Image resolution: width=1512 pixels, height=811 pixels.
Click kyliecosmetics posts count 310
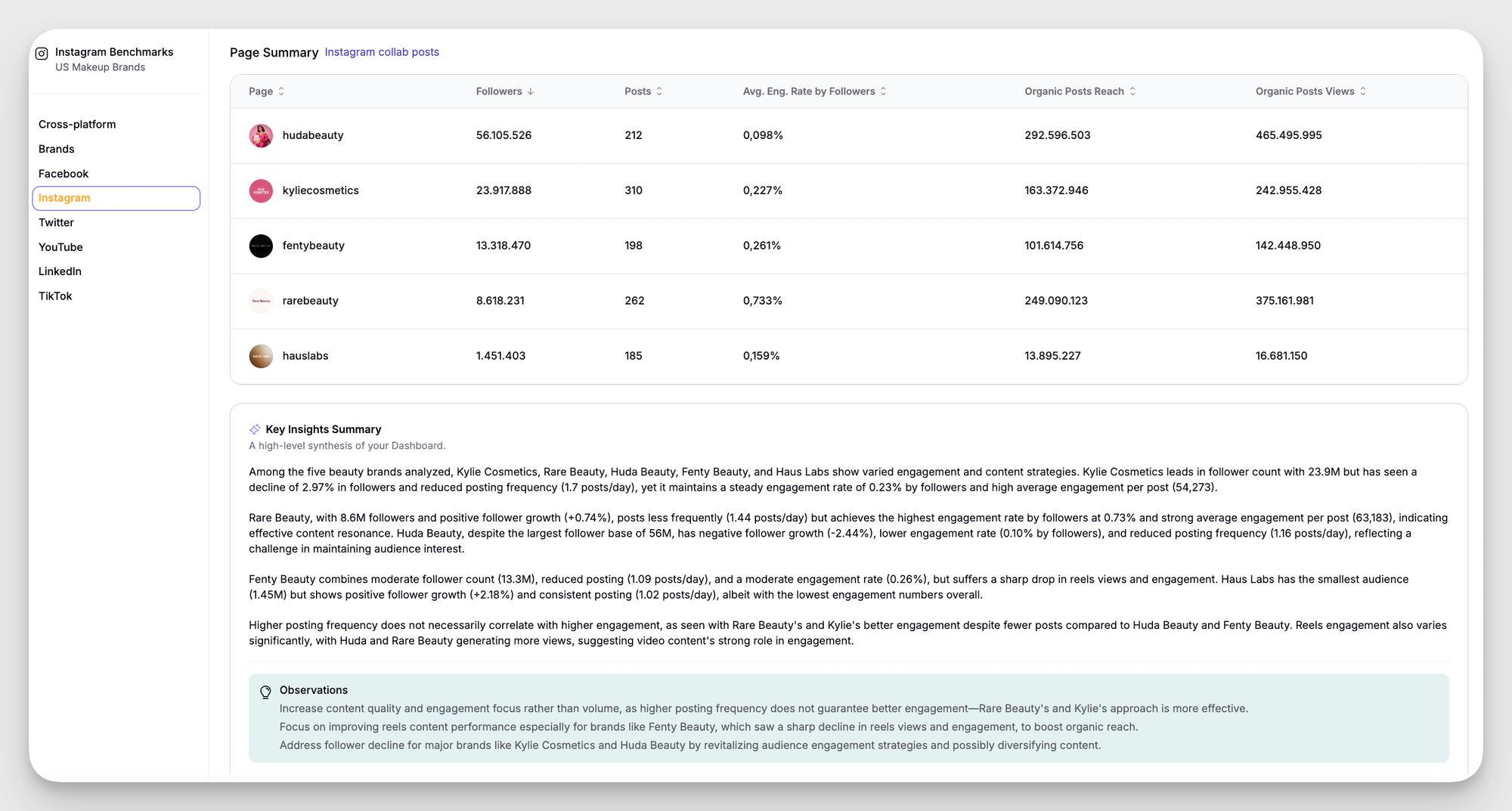[634, 190]
